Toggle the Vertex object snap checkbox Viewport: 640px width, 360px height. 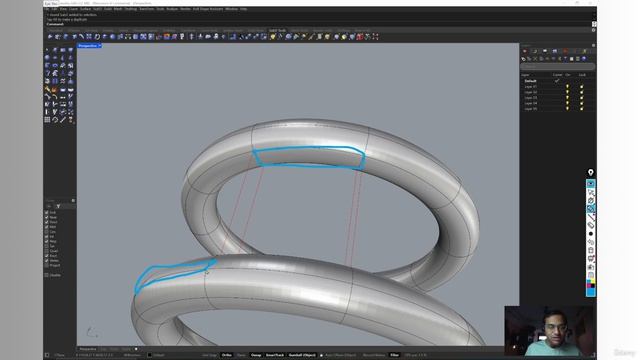47,260
